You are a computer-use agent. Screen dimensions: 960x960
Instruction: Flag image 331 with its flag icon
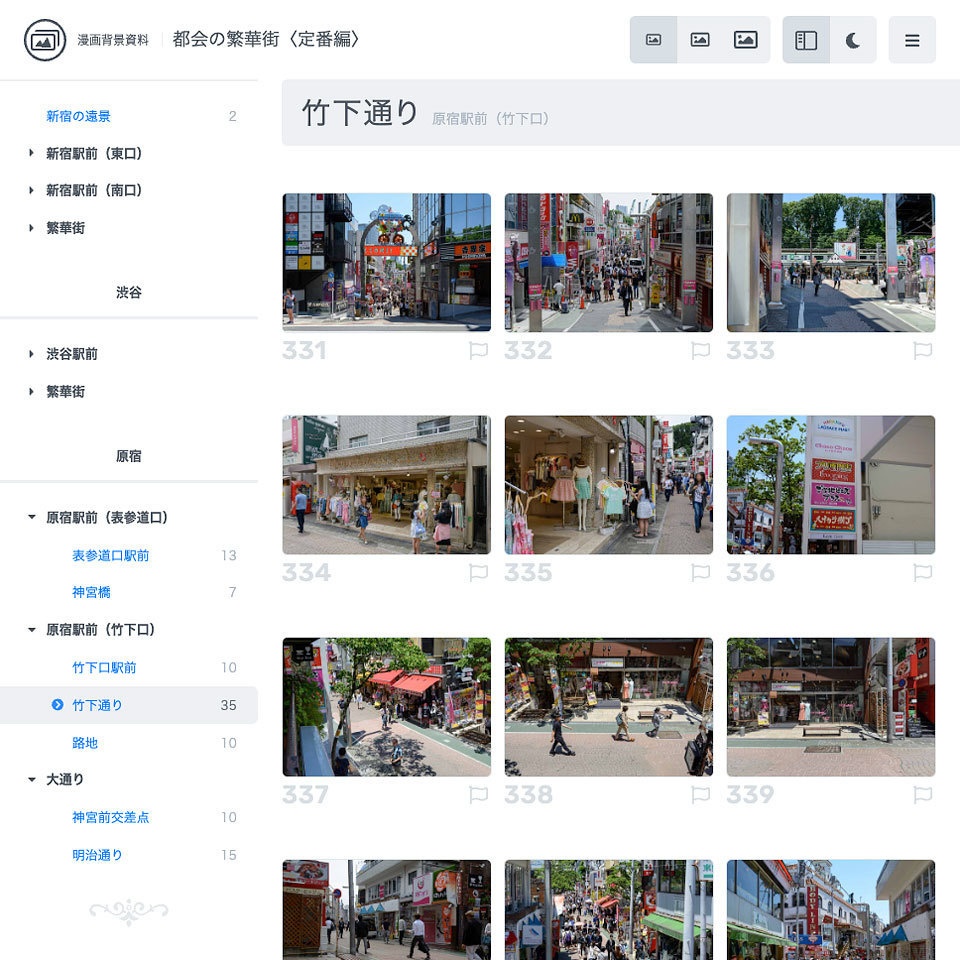tap(478, 351)
